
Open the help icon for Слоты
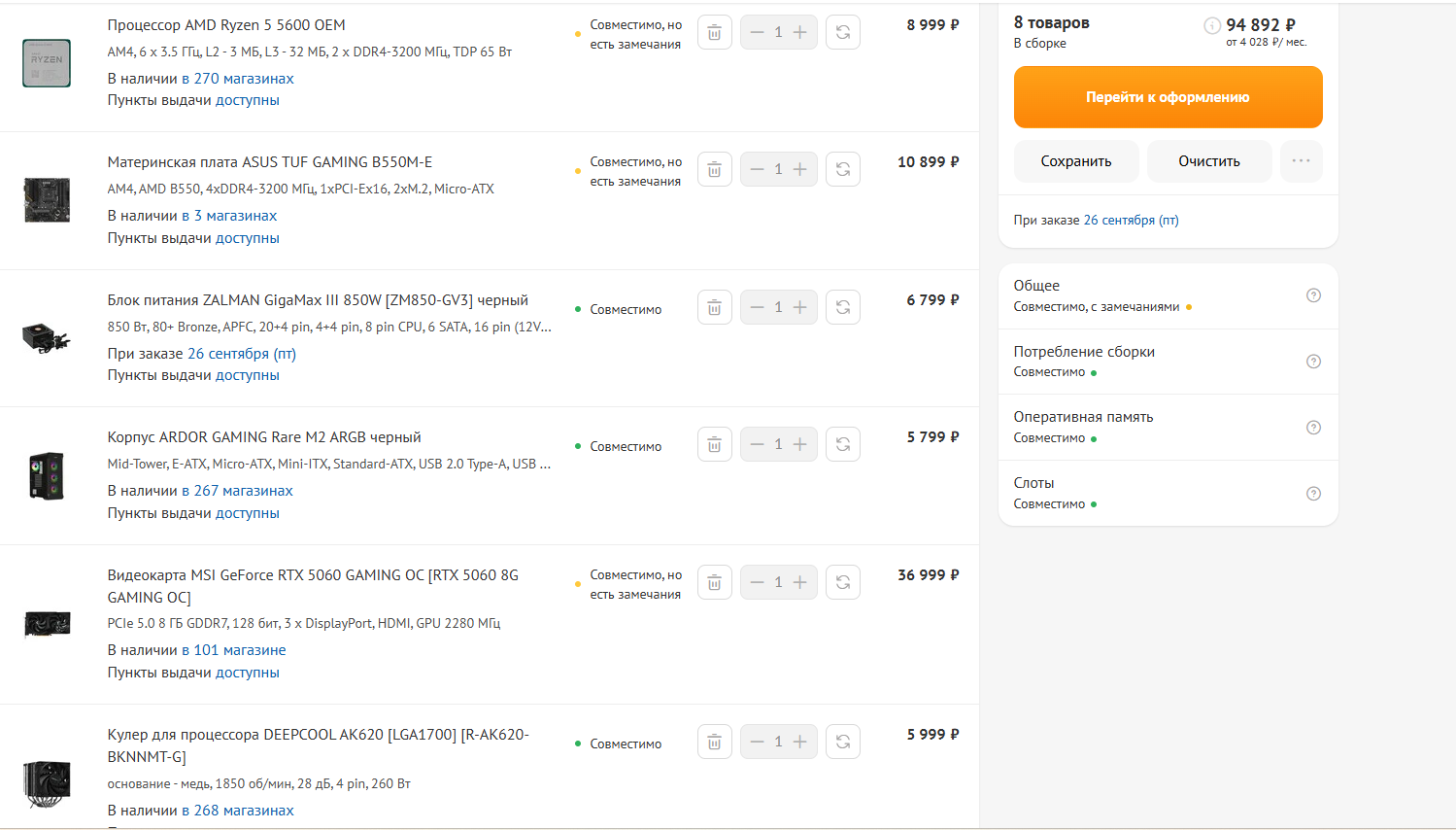point(1313,494)
